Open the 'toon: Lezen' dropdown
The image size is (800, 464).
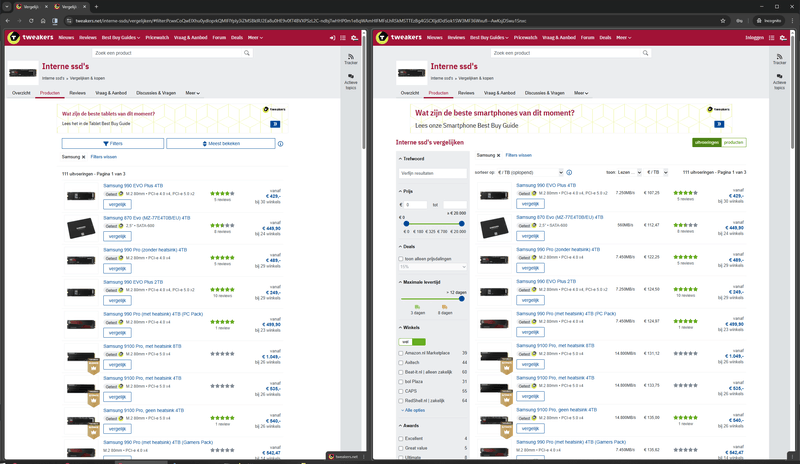pos(630,173)
